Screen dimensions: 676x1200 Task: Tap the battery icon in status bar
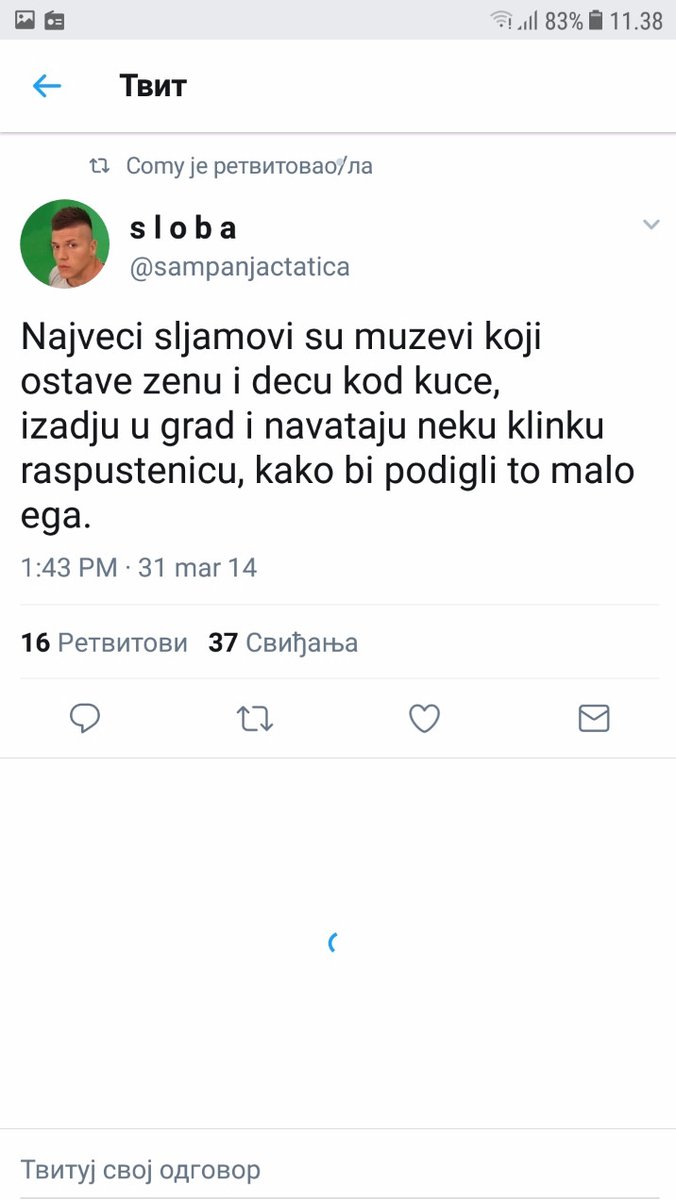click(597, 20)
